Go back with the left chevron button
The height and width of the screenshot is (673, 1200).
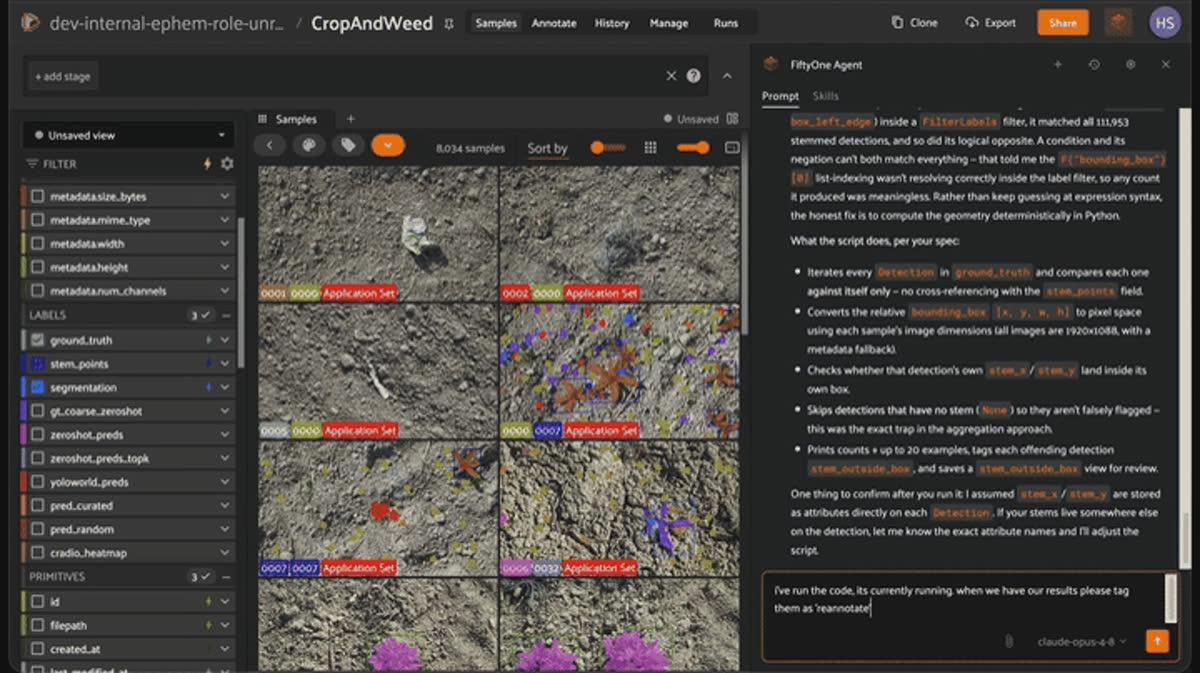click(270, 146)
